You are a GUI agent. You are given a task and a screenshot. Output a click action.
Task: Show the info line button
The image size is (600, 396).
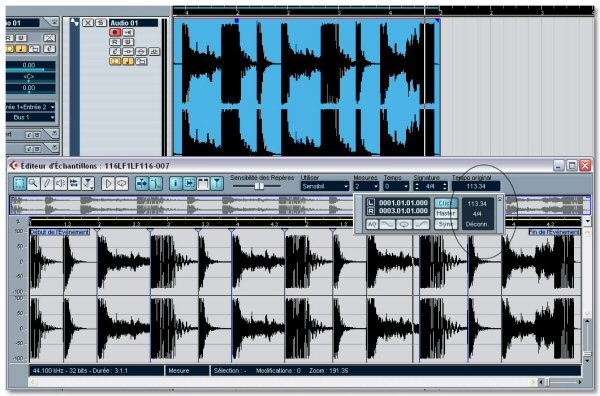(176, 184)
